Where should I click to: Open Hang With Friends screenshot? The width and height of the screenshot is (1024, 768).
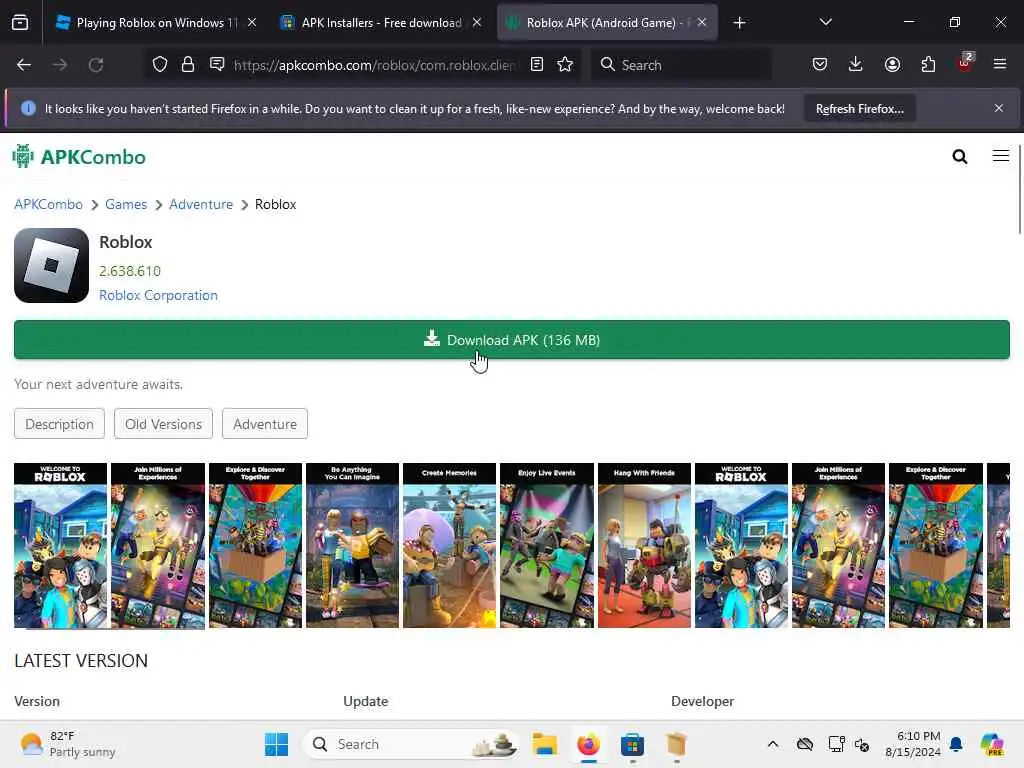coord(644,545)
